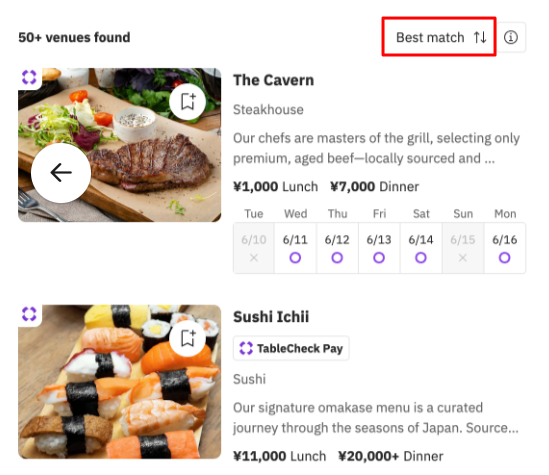The image size is (549, 475).
Task: Click unavailable Tue 6/10 date cell
Action: coord(254,248)
